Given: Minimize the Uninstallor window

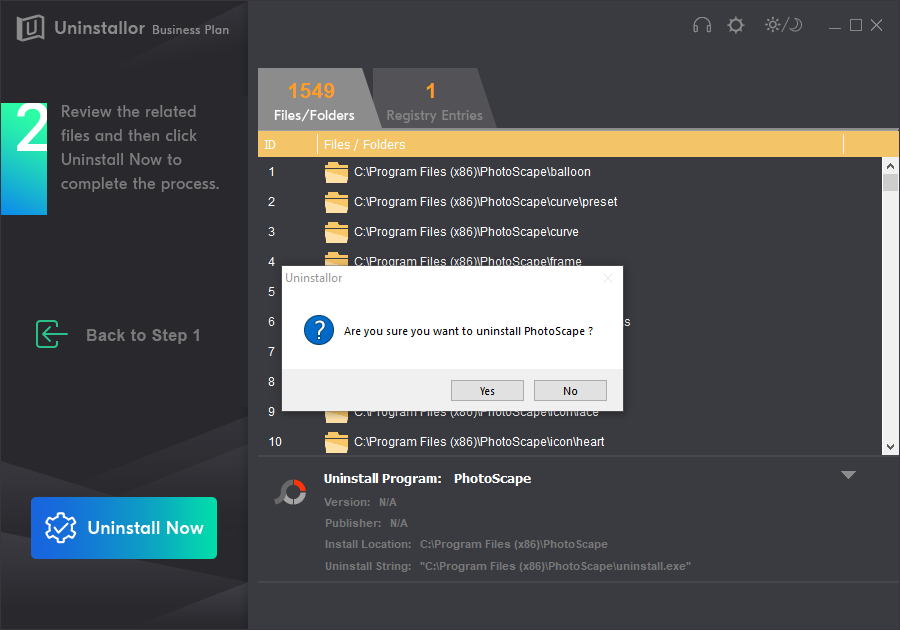Looking at the screenshot, I should click(x=835, y=26).
